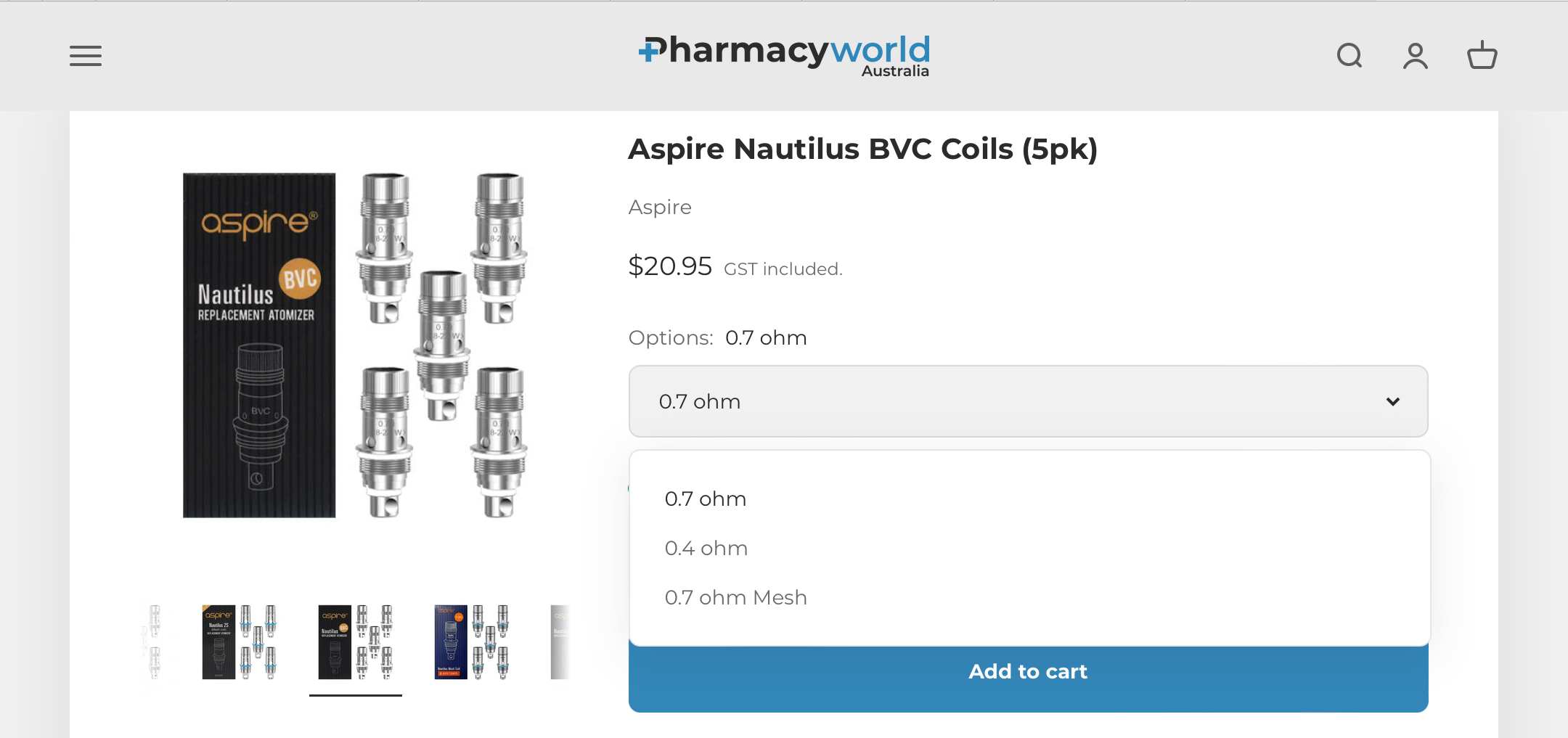Open the account profile icon
The height and width of the screenshot is (738, 1568).
coord(1415,56)
